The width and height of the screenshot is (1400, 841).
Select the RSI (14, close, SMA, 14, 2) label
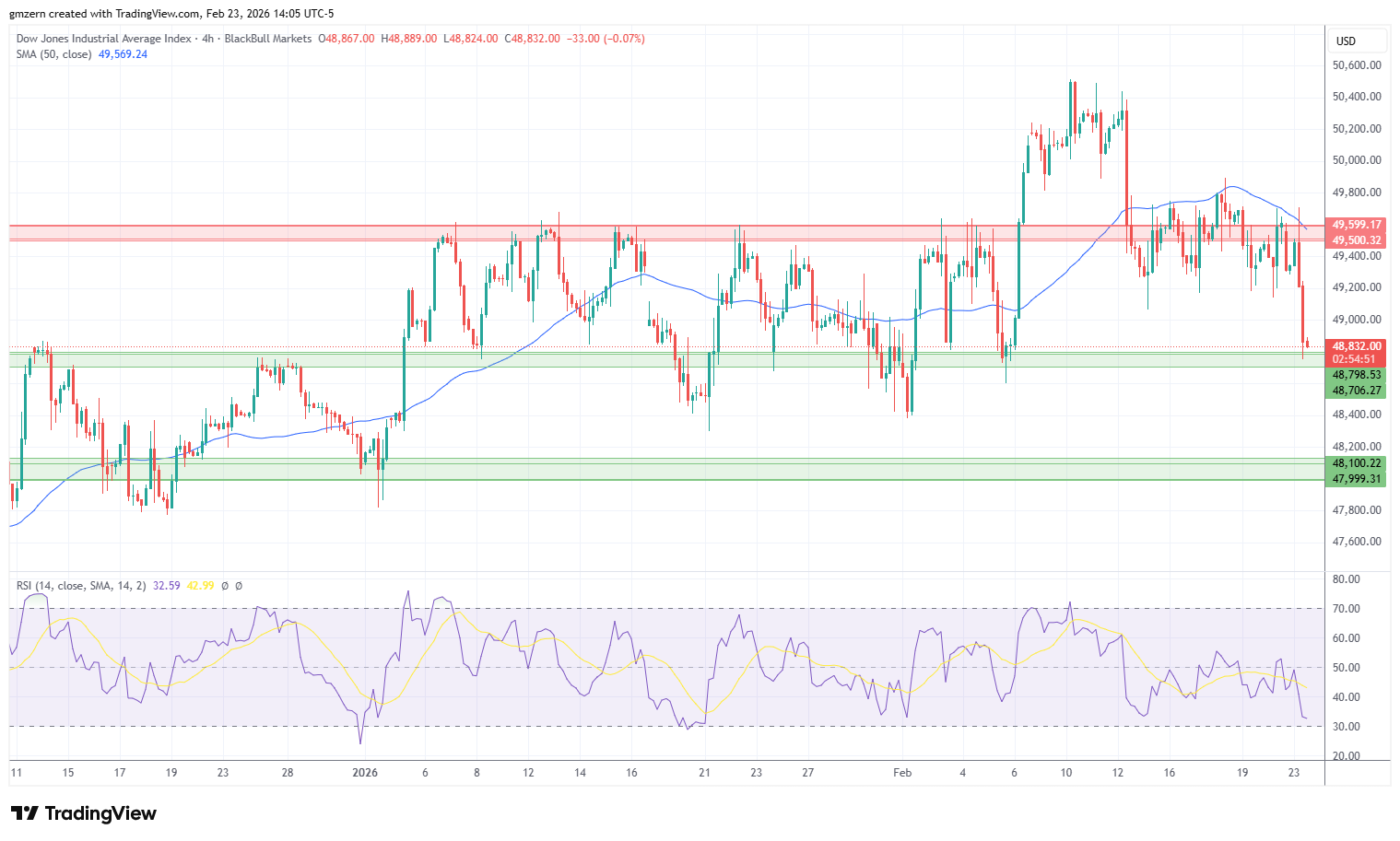[x=81, y=586]
